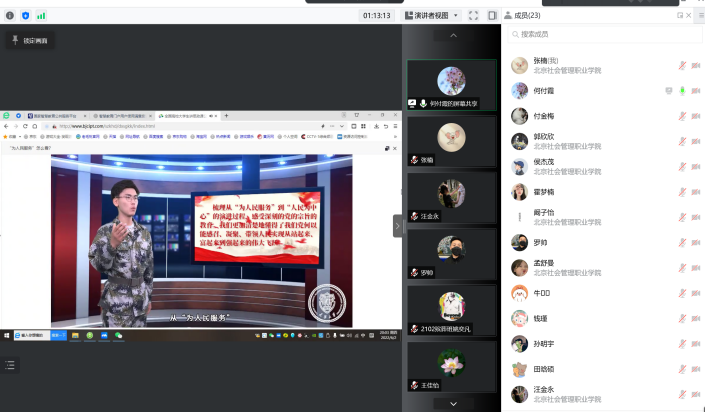Open the 演讲者视图 view dropdown
This screenshot has width=705, height=412.
[x=431, y=16]
